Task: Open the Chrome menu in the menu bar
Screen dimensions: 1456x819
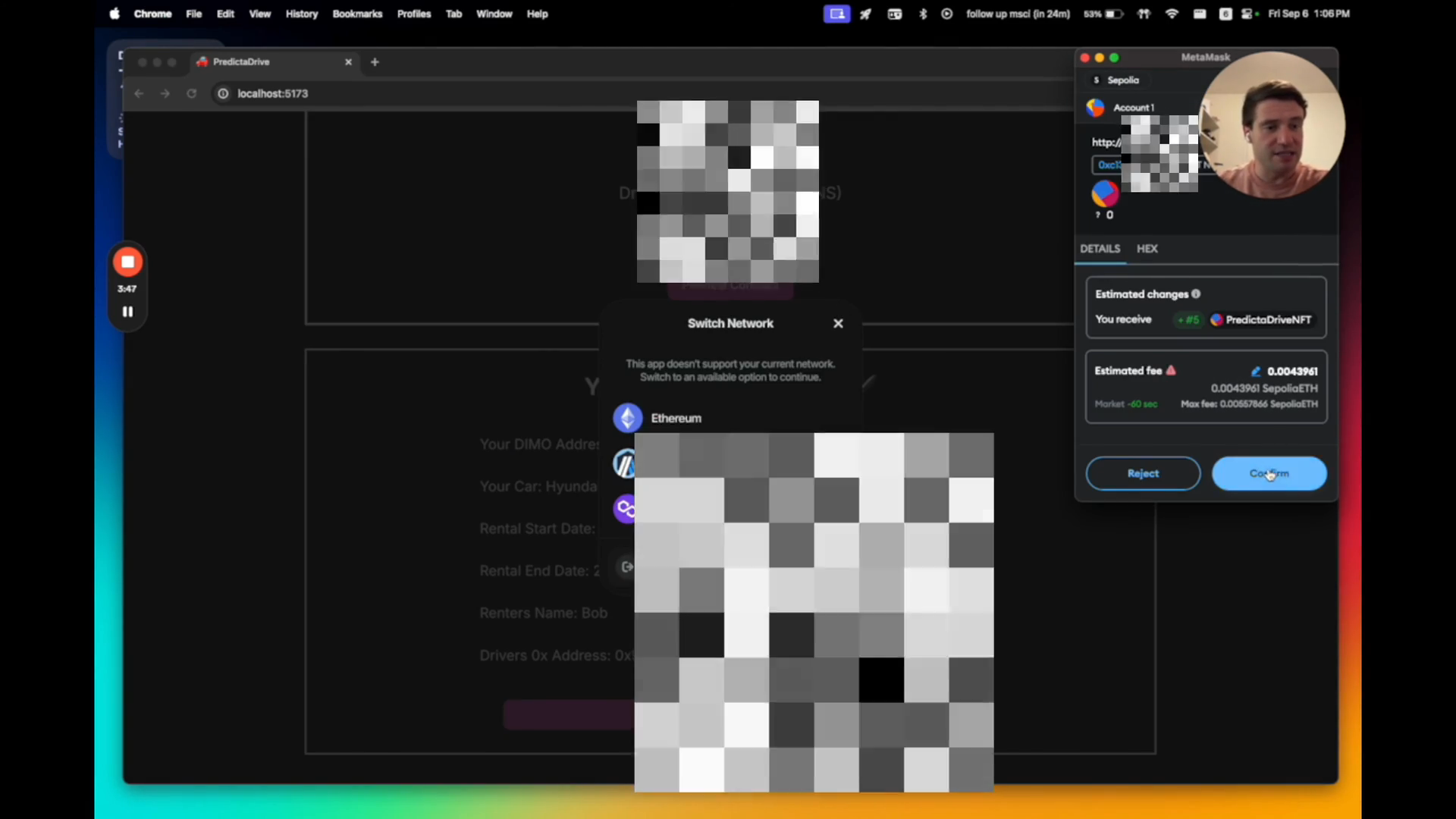Action: click(x=152, y=14)
